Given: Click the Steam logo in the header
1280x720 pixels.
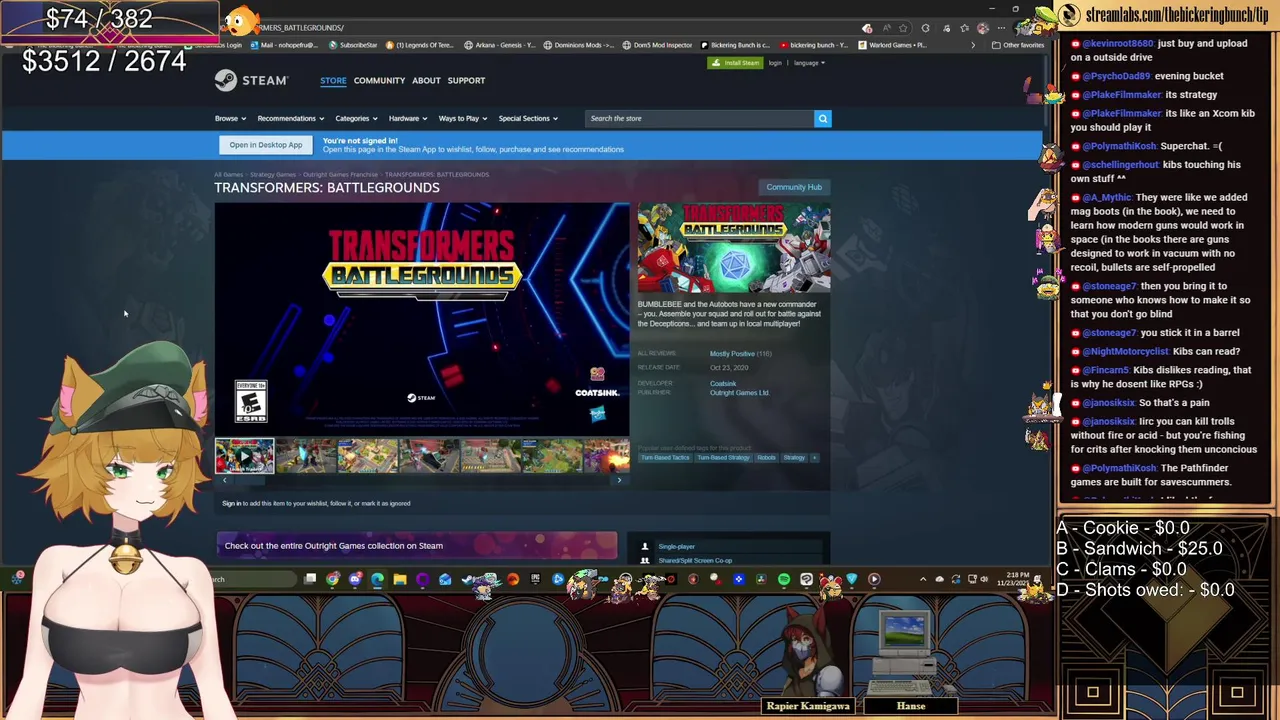Looking at the screenshot, I should pos(251,80).
